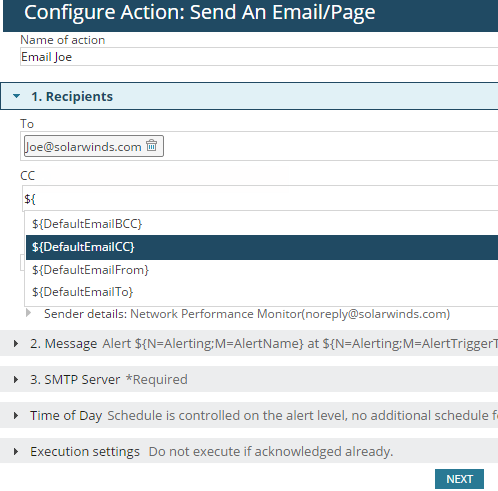
Task: Click into the CC input field
Action: click(260, 199)
